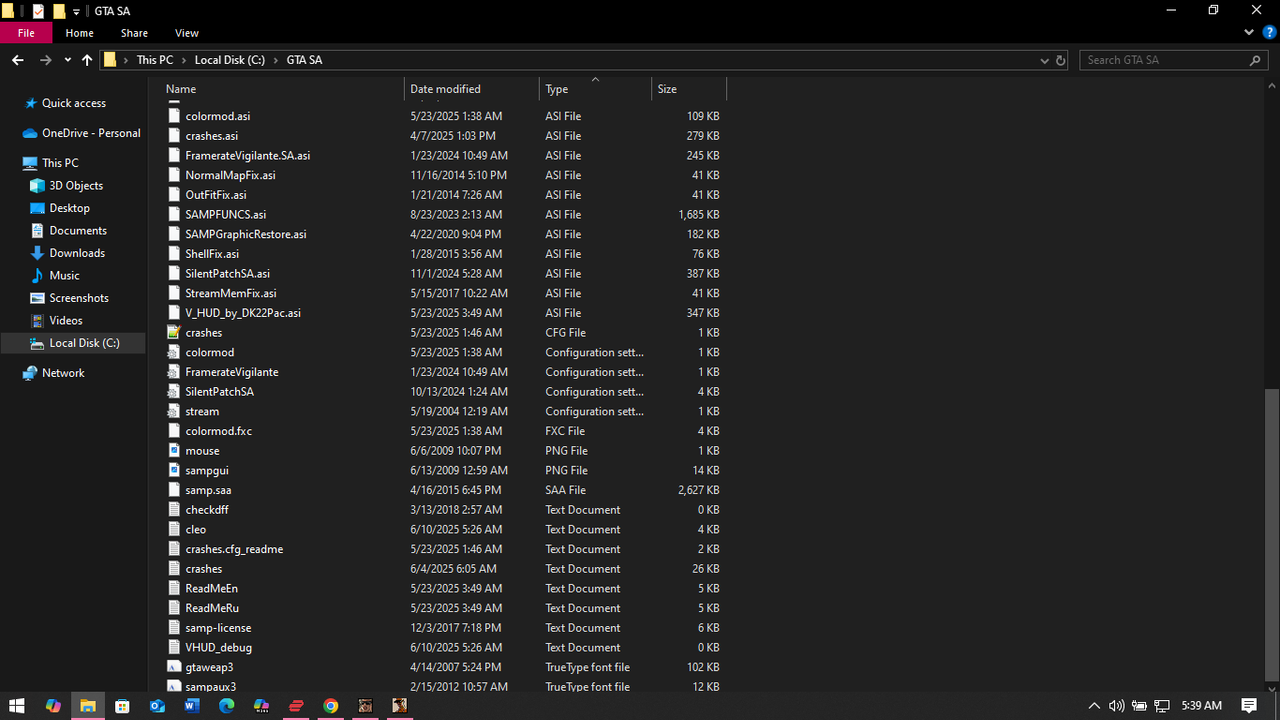Click the New folder quick access icon

(58, 11)
